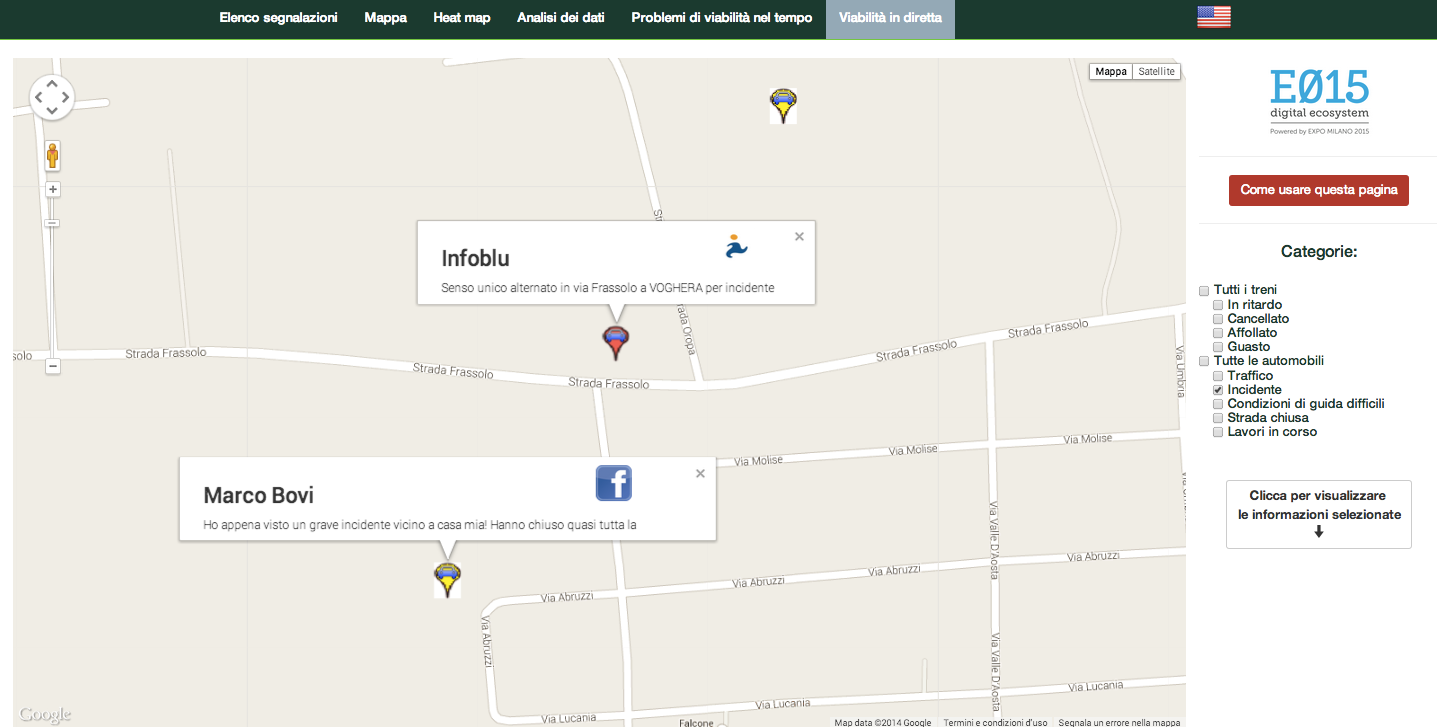The height and width of the screenshot is (727, 1437).
Task: Click the US flag language icon
Action: point(1213,17)
